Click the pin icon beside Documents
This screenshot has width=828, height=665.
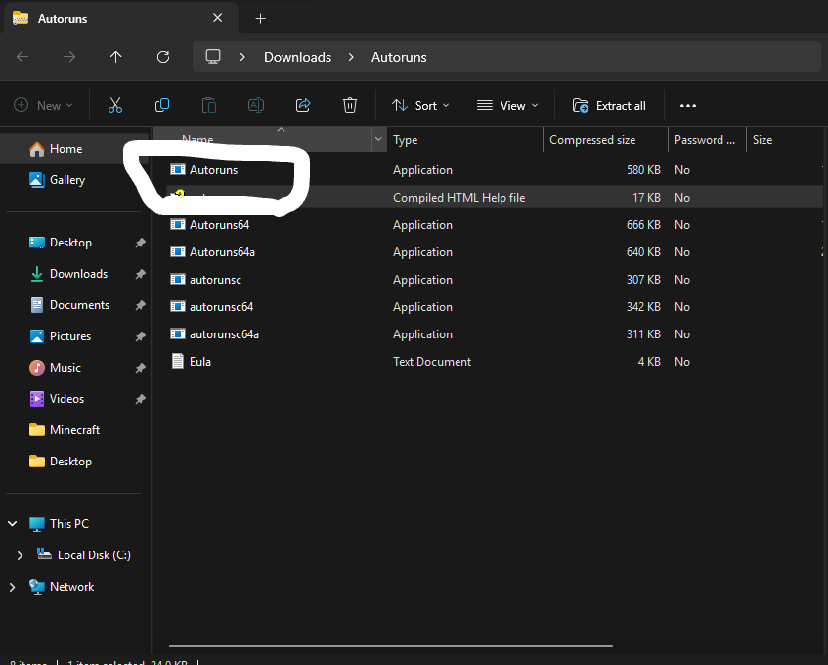tap(140, 305)
